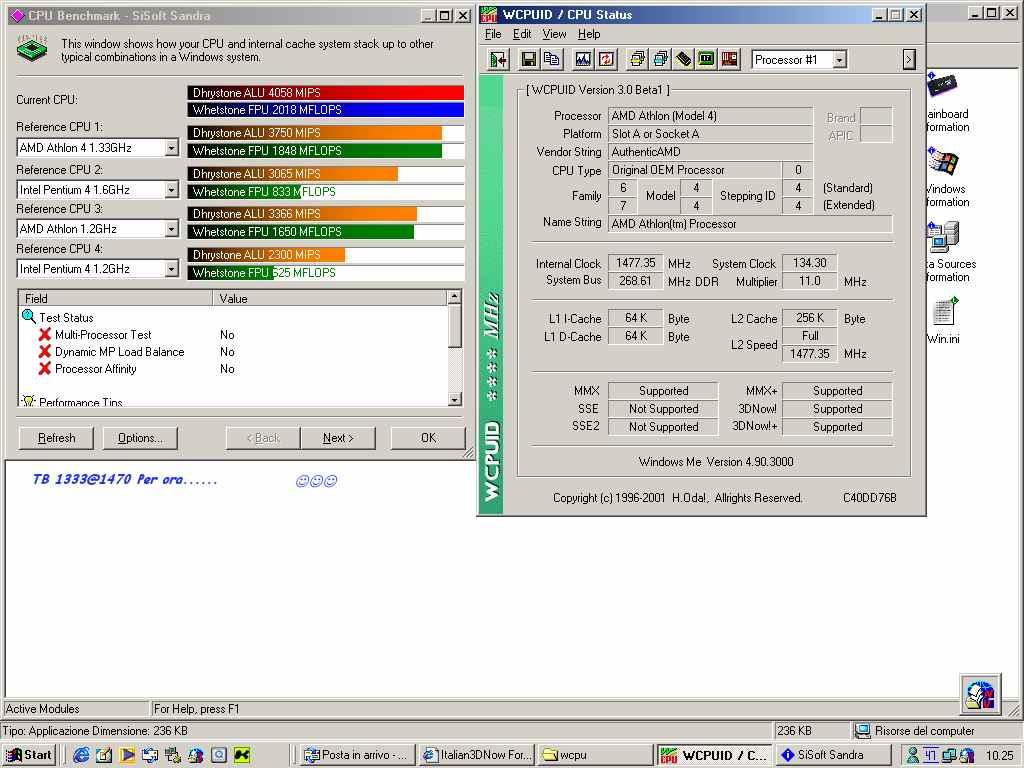This screenshot has height=768, width=1024.
Task: Click the Multiplier 11.0 value
Action: 809,281
